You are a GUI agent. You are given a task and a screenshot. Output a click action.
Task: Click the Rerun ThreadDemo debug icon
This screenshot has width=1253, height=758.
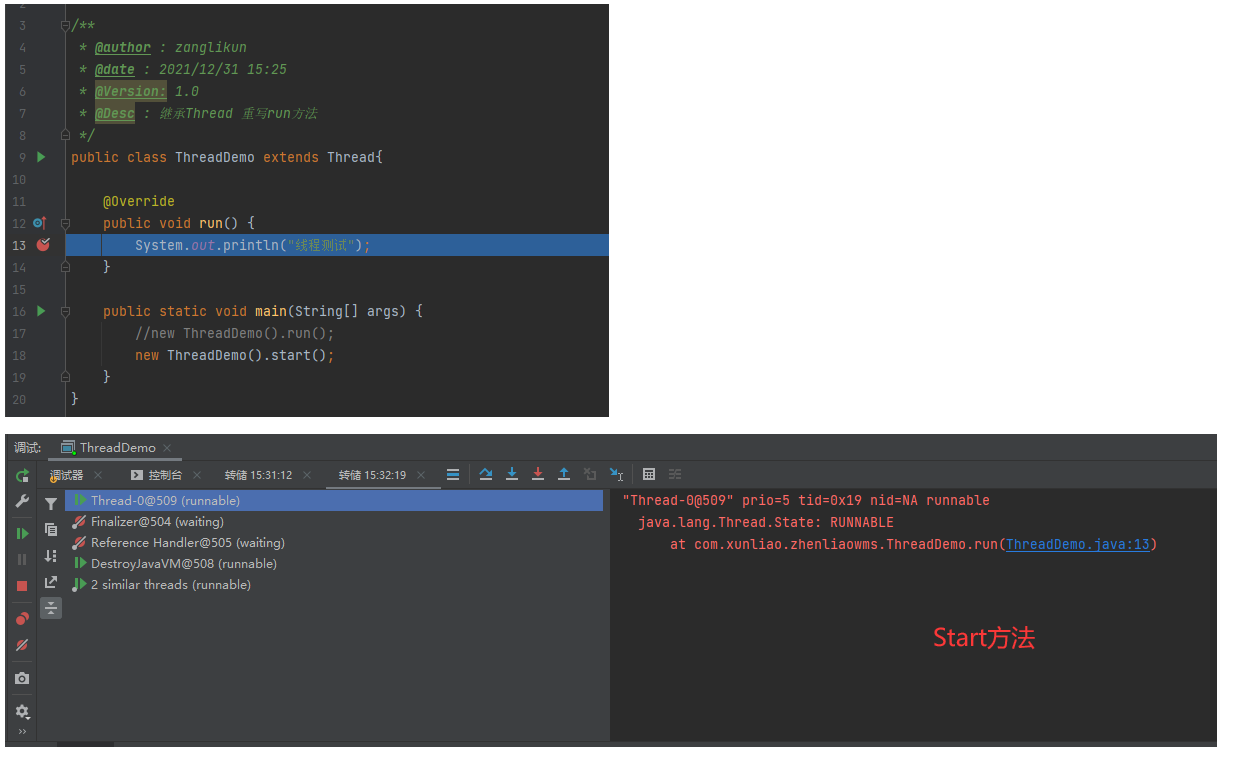click(x=22, y=476)
